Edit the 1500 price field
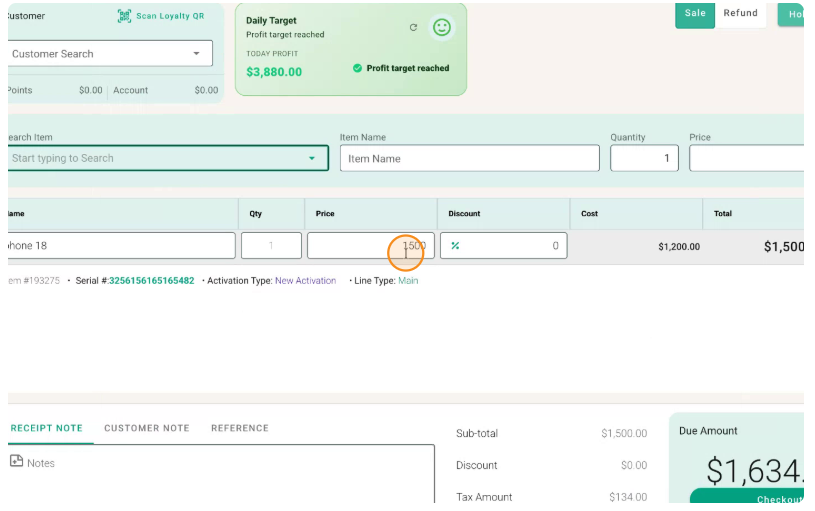Image resolution: width=815 pixels, height=511 pixels. coord(371,246)
